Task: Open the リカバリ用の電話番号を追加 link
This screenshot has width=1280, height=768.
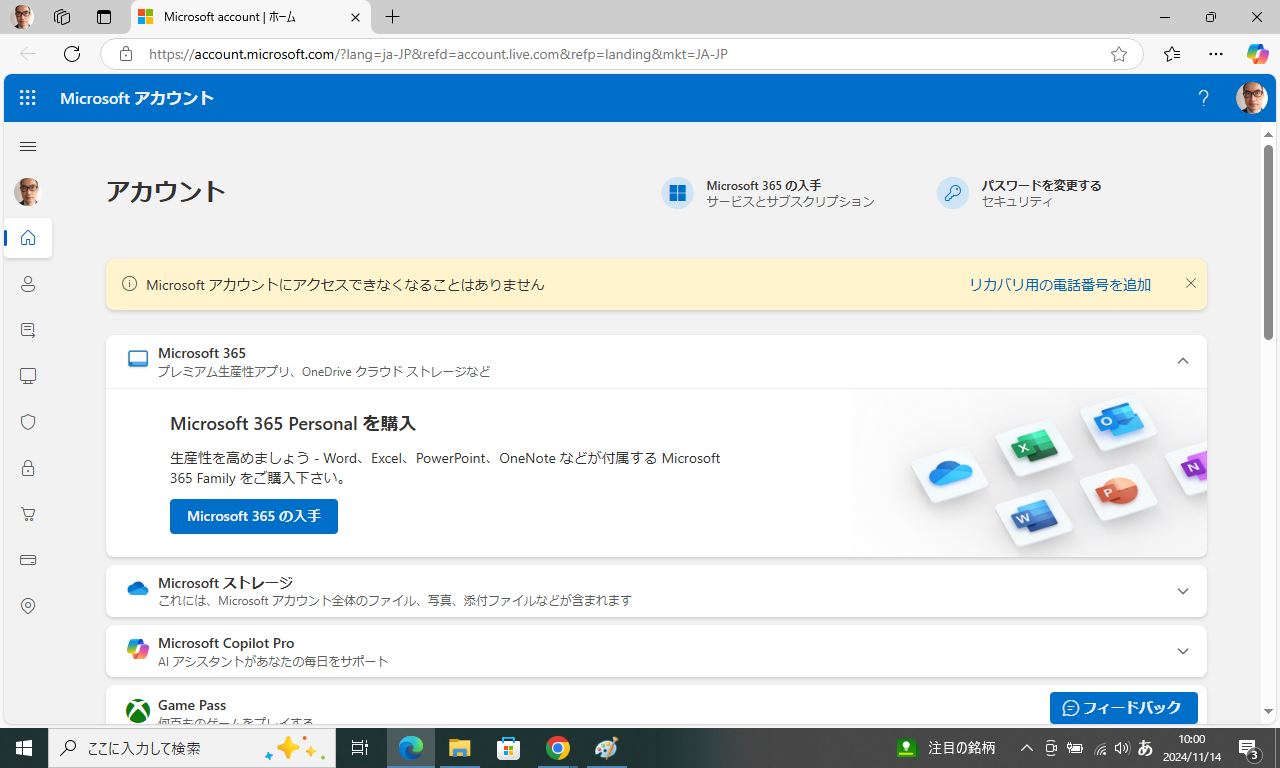Action: point(1058,284)
